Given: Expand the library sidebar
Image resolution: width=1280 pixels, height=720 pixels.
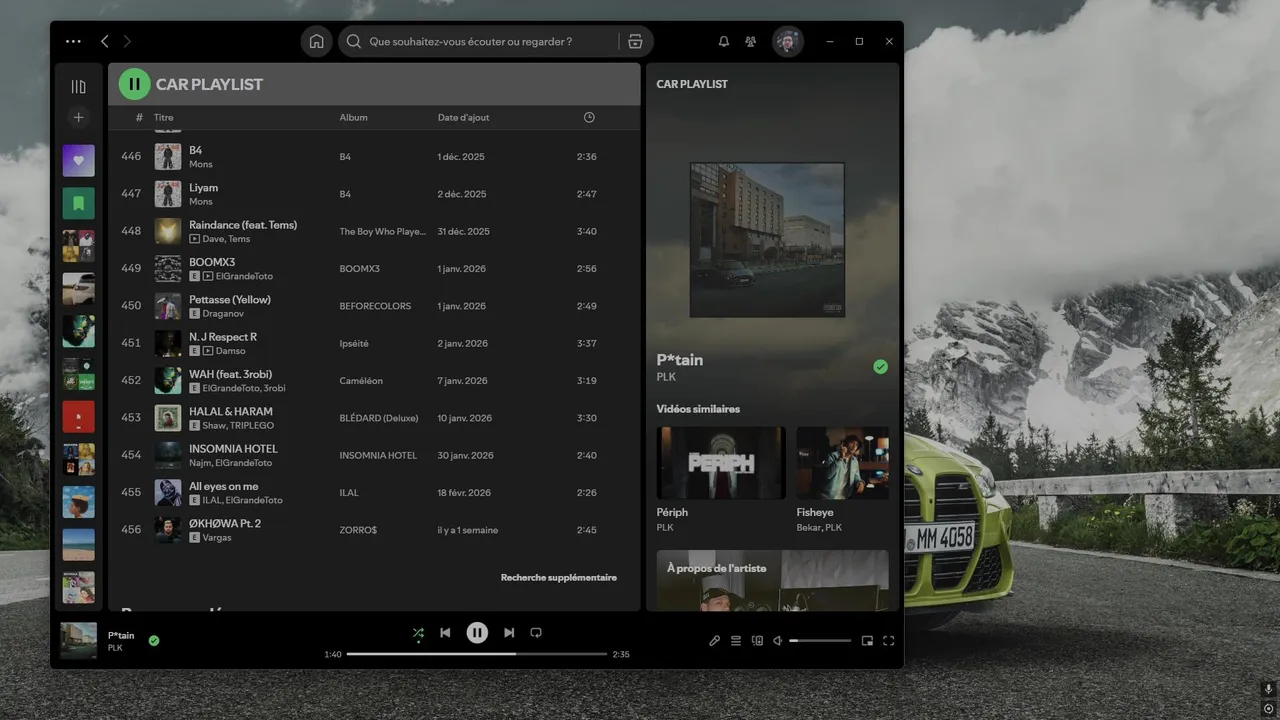Looking at the screenshot, I should (79, 86).
